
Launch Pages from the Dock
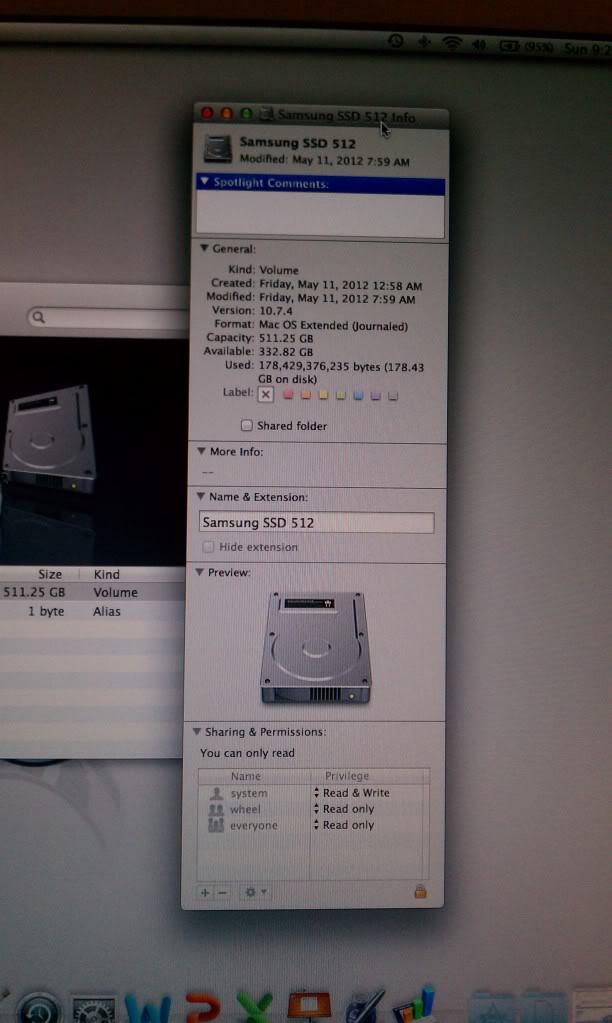365,1007
